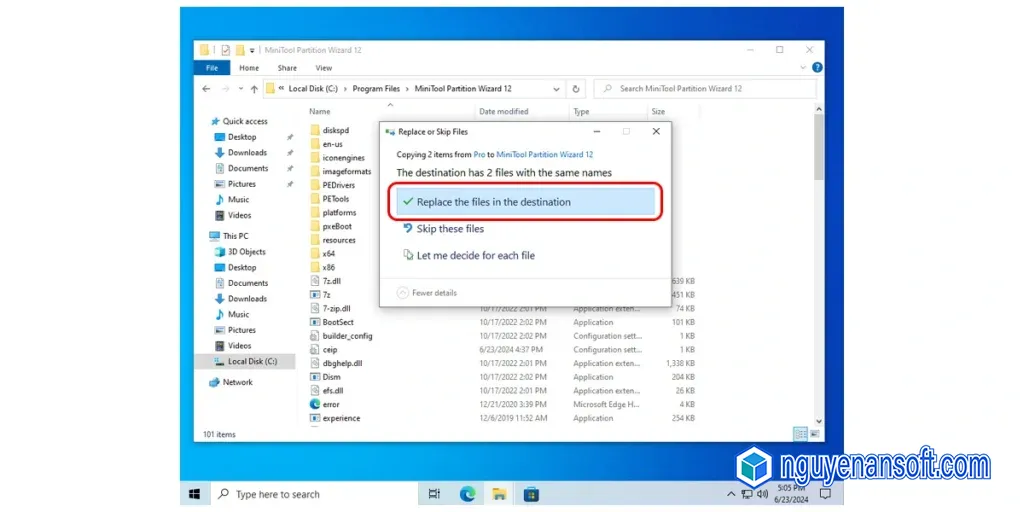1024x512 pixels.
Task: Click File Explorer icon in the taskbar
Action: pyautogui.click(x=500, y=494)
